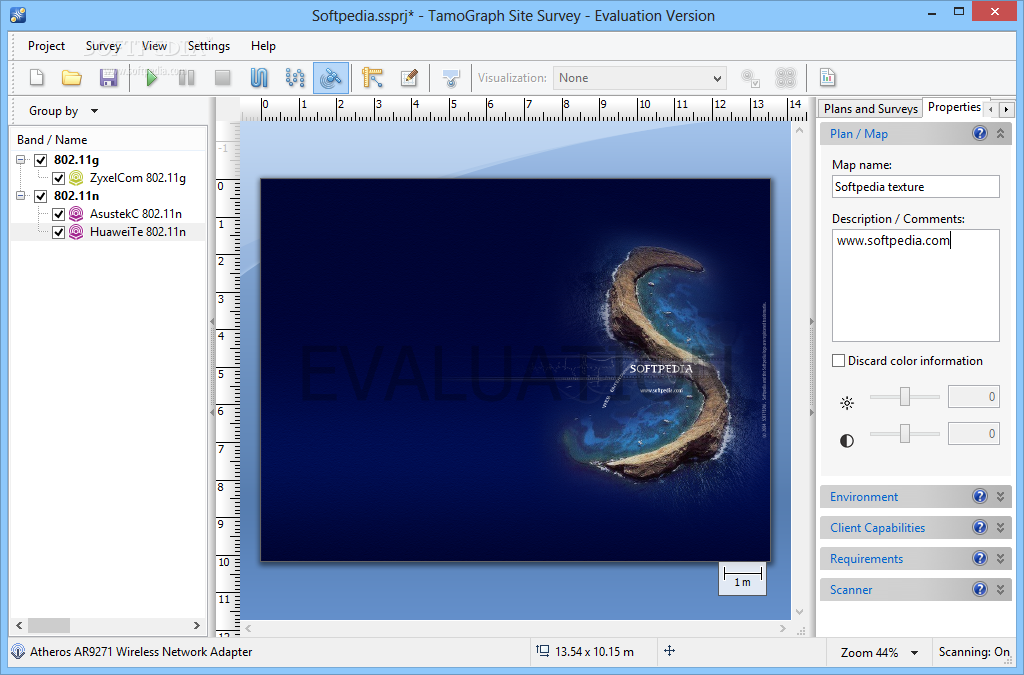
Task: Open the View menu
Action: tap(154, 46)
